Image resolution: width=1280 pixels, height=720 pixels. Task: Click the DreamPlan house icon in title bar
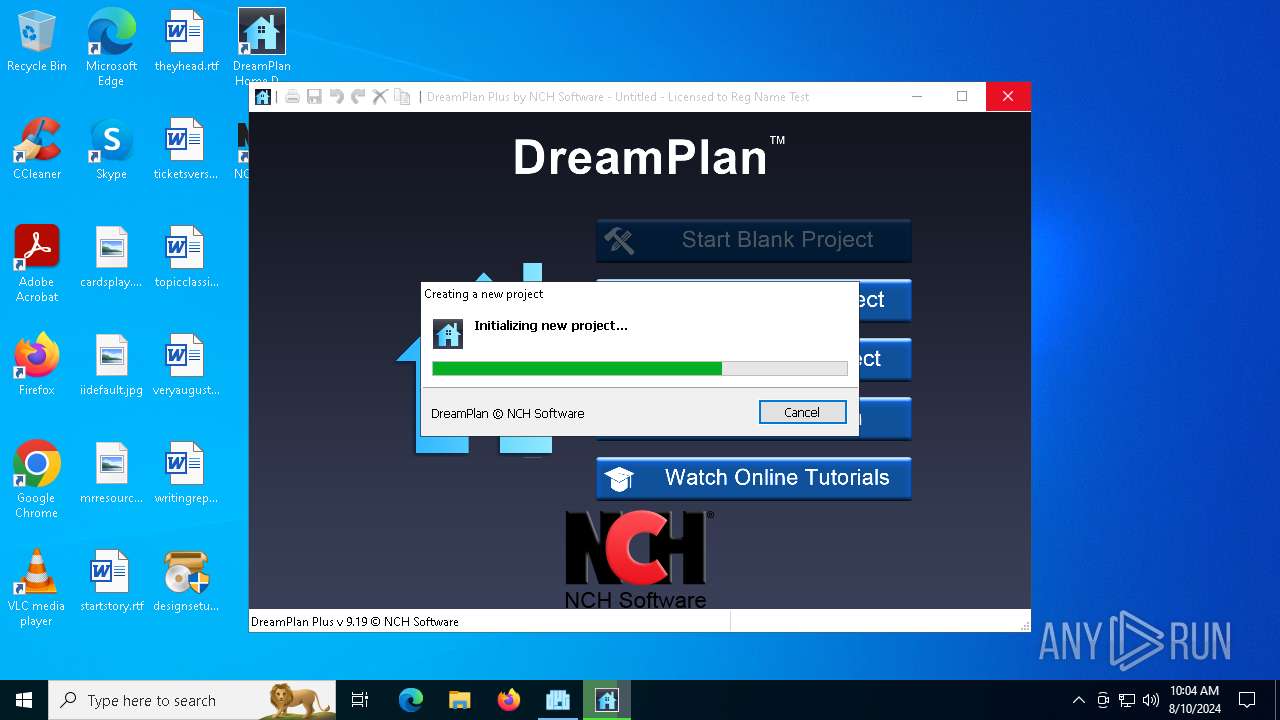point(262,97)
